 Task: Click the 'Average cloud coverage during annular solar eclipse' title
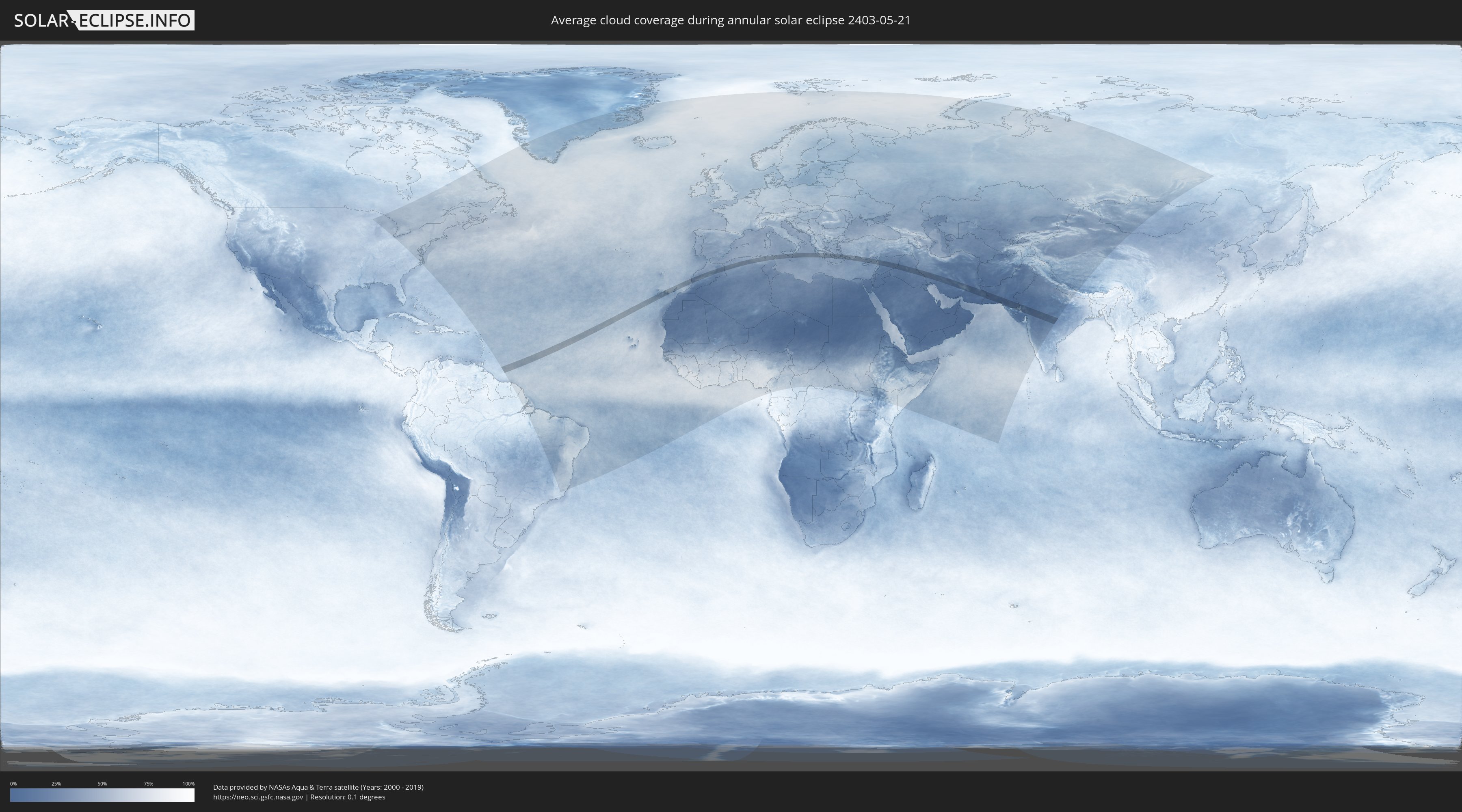click(x=731, y=20)
